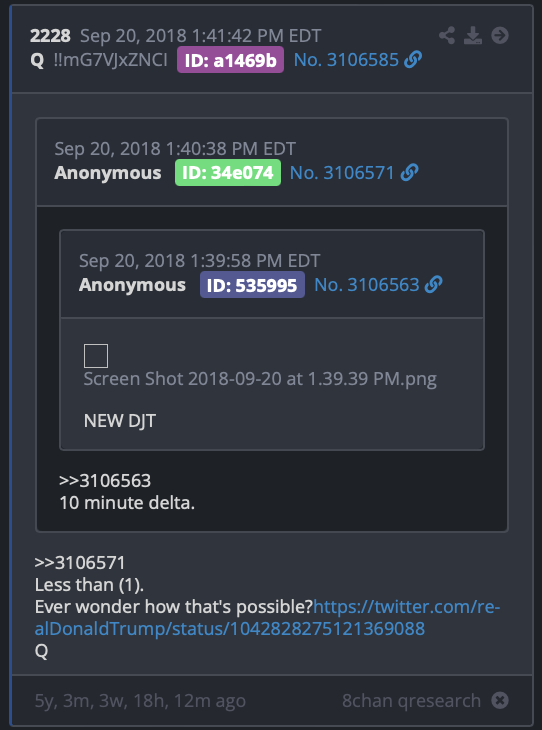The height and width of the screenshot is (730, 542).
Task: Click the Q tripcode !!mG7VJxZNCI
Action: 110,60
